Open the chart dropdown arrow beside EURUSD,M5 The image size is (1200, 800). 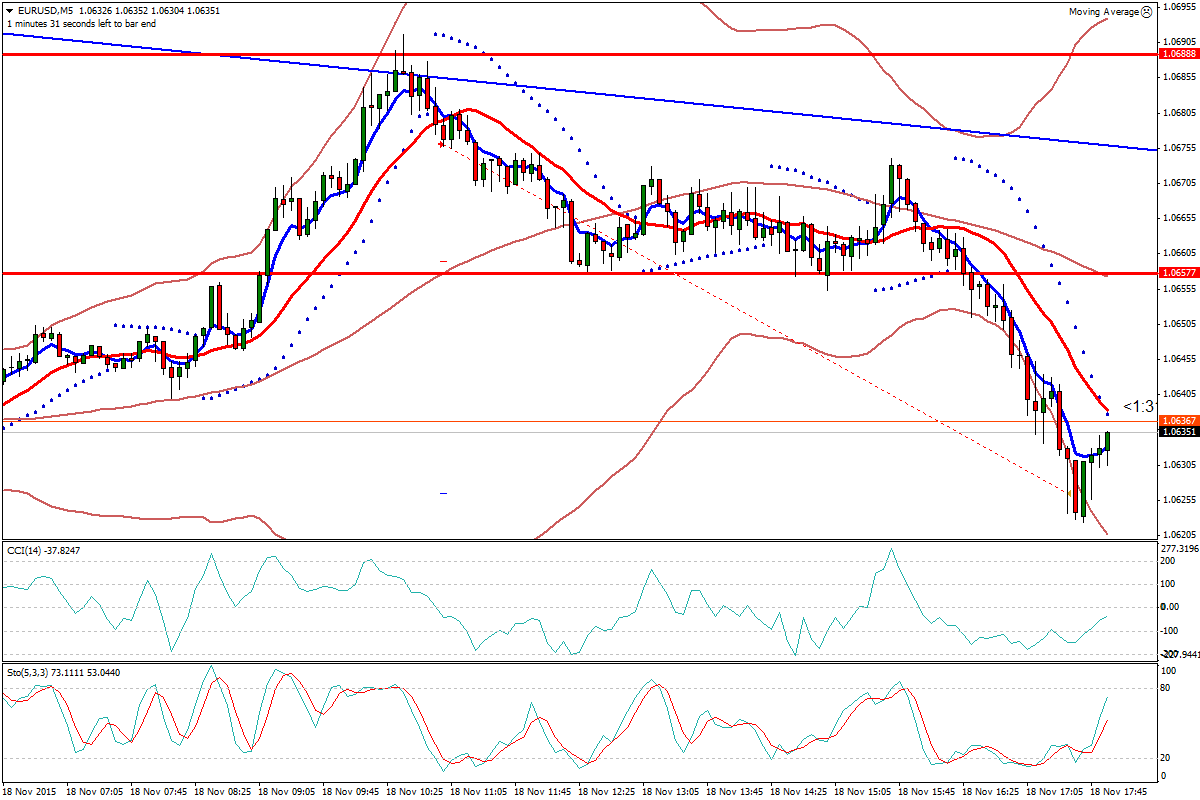pyautogui.click(x=9, y=10)
